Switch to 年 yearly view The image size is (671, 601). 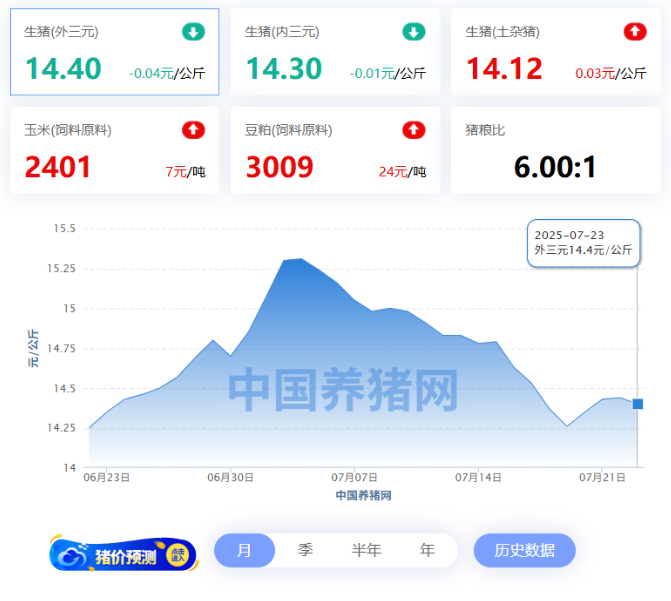(428, 550)
